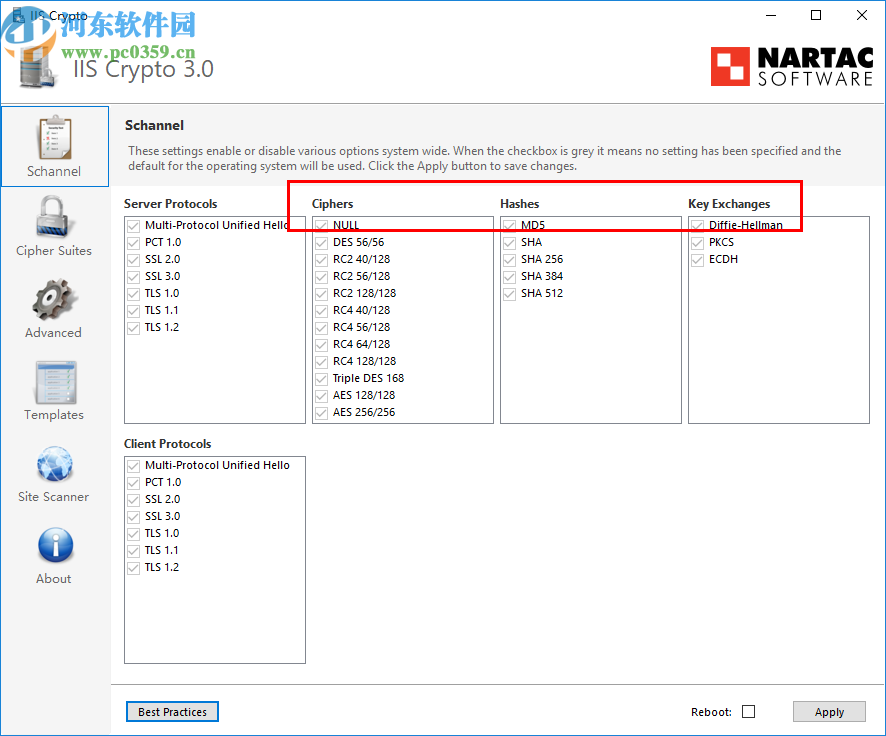Open the Schannel clipboard icon
This screenshot has width=886, height=736.
pos(55,137)
